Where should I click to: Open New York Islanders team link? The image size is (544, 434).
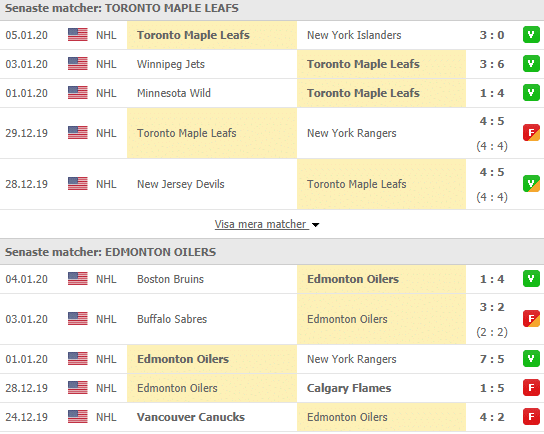354,35
